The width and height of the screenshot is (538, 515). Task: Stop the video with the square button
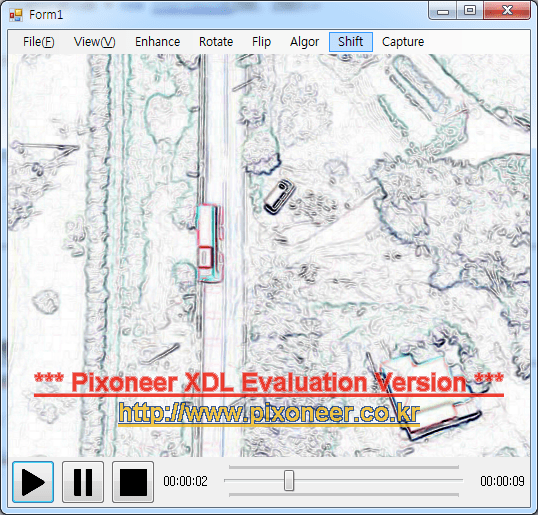coord(133,482)
